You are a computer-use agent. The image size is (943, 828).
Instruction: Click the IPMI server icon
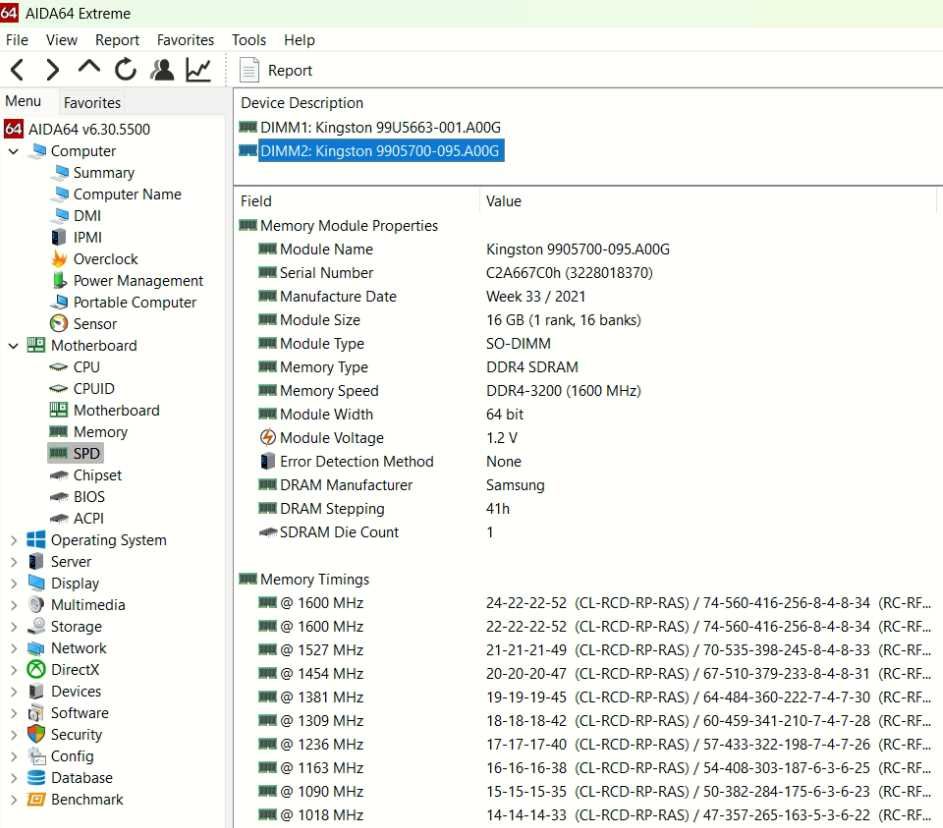click(58, 238)
